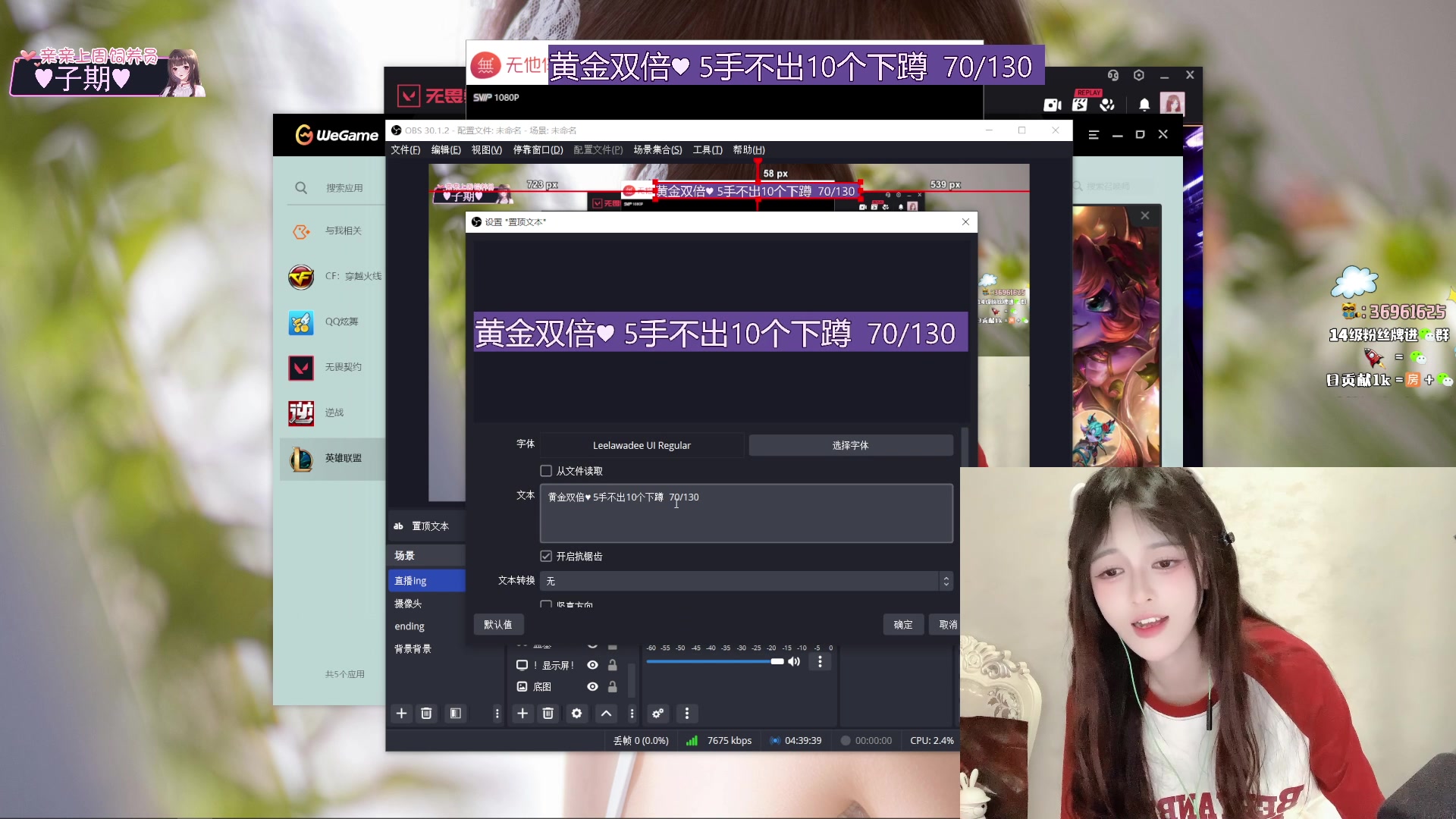Click the Valorant camera record icon
1456x819 pixels.
(x=1053, y=105)
